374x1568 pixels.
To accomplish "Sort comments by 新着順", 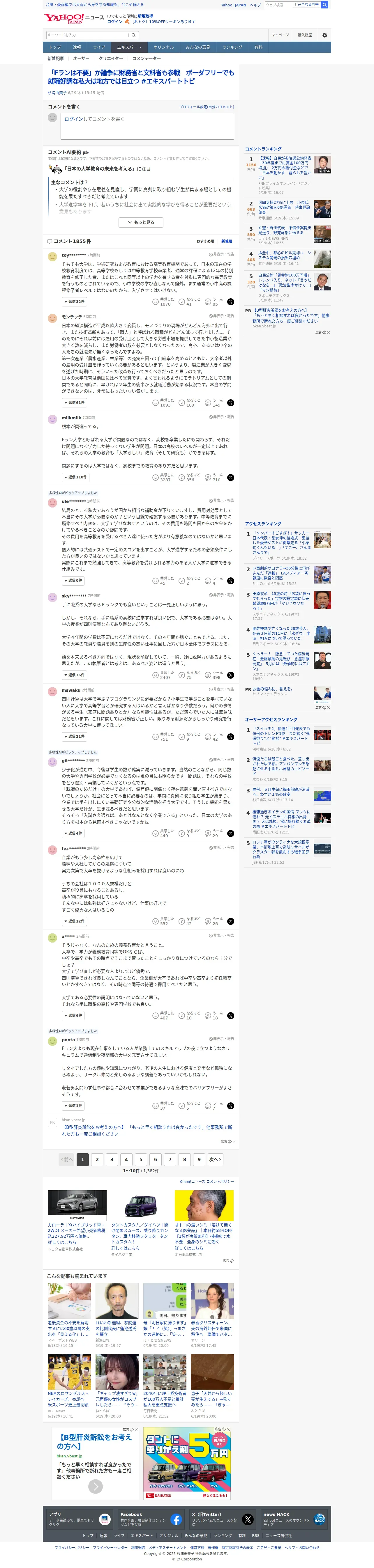I will coord(227,241).
